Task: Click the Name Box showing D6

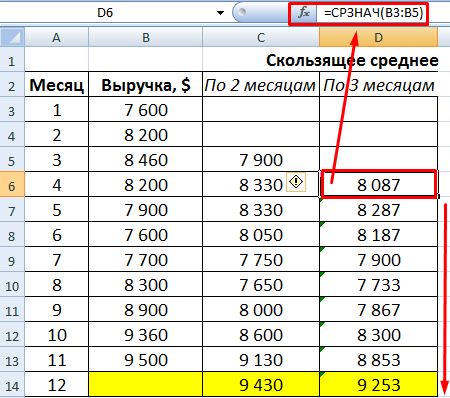Action: tap(105, 13)
